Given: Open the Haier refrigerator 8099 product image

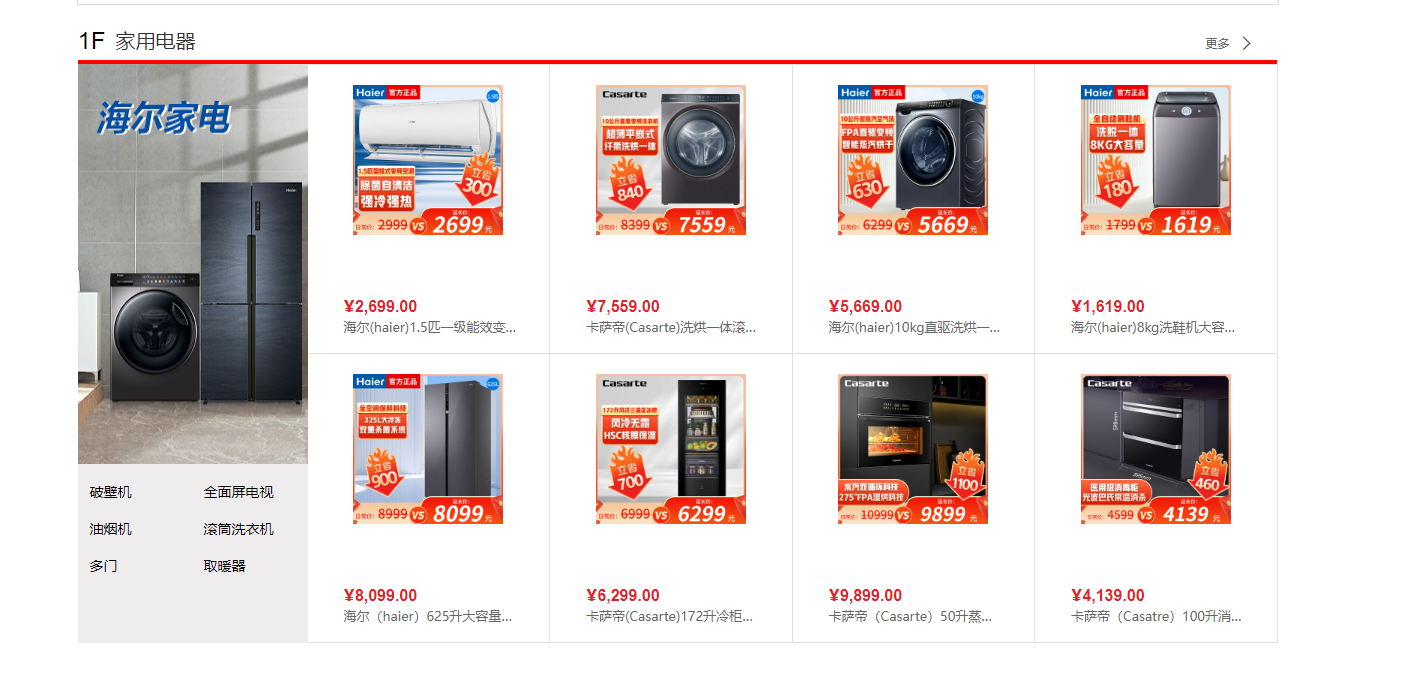Looking at the screenshot, I should (x=428, y=449).
